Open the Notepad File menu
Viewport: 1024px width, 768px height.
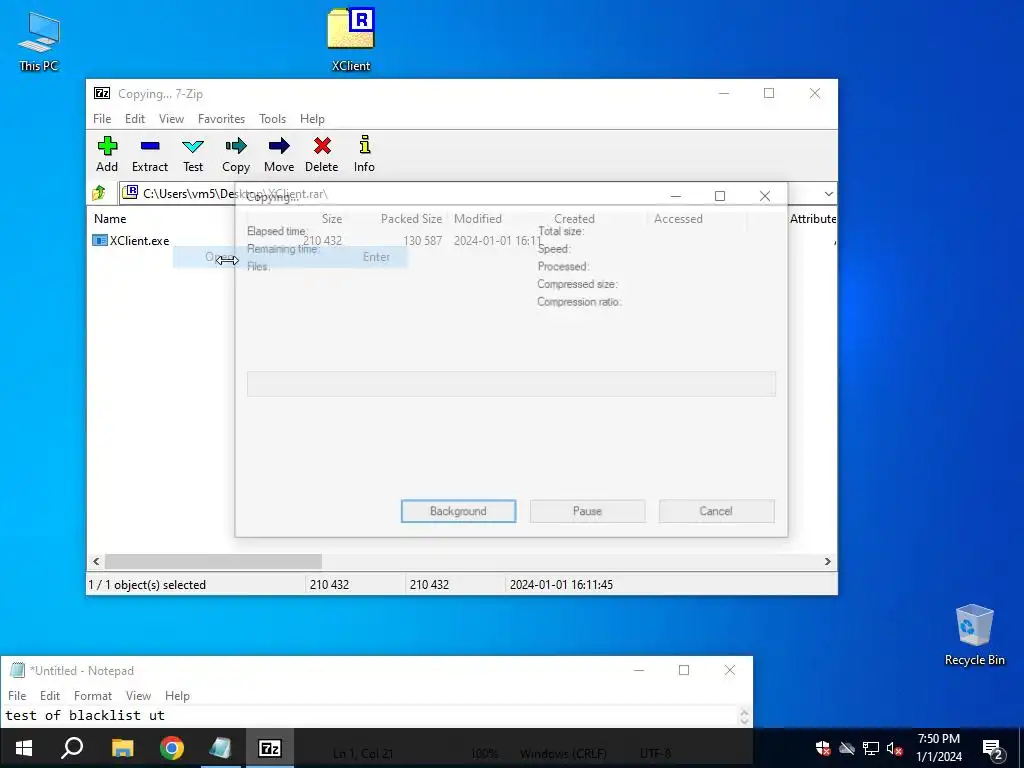coord(17,696)
